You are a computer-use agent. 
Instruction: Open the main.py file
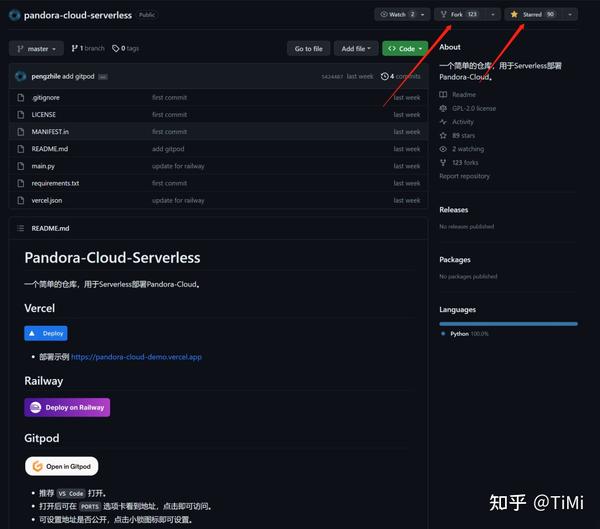pos(43,166)
